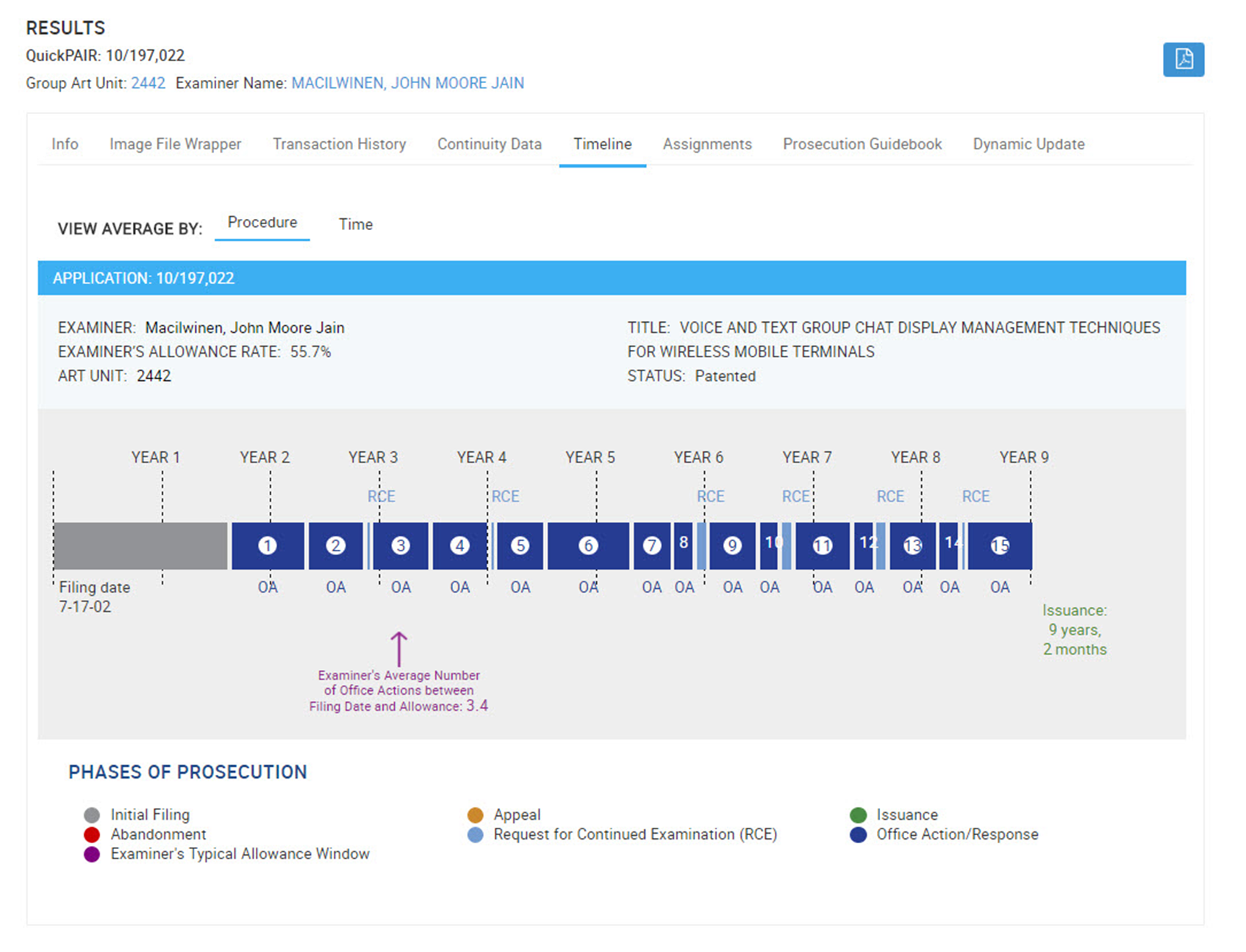Screen dimensions: 1246x952
Task: Click the purple average office actions arrow
Action: pyautogui.click(x=398, y=648)
